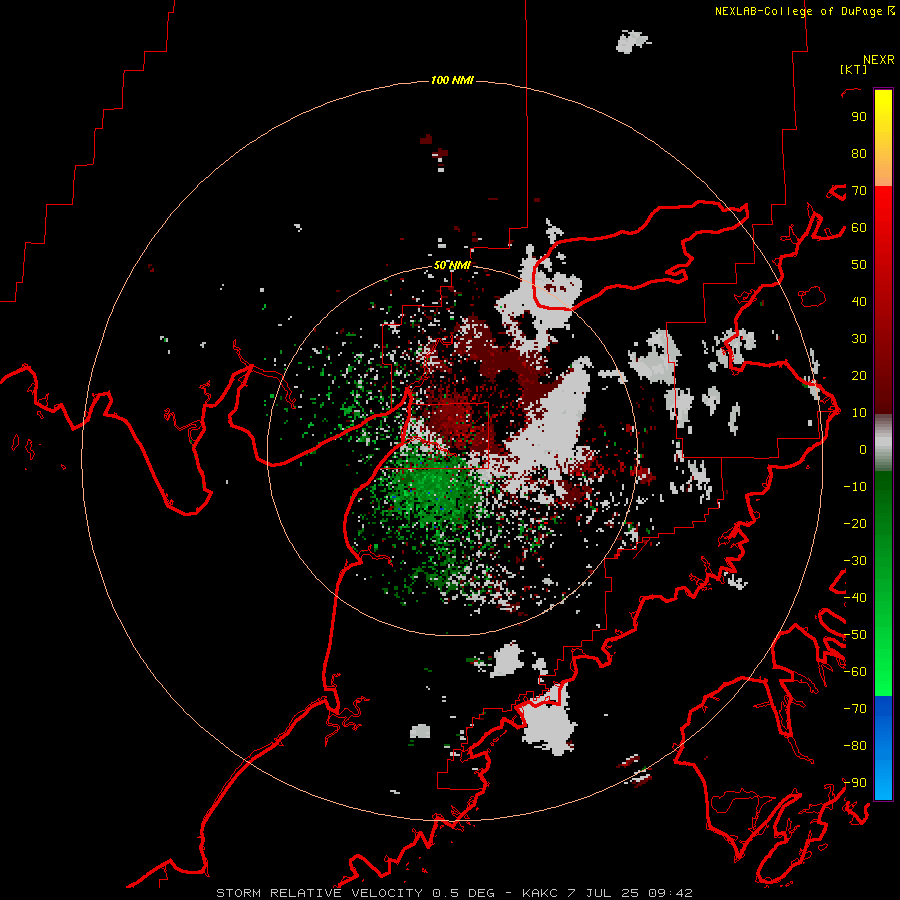The height and width of the screenshot is (900, 900).
Task: Click the 20 knot label on color scale
Action: (x=859, y=375)
